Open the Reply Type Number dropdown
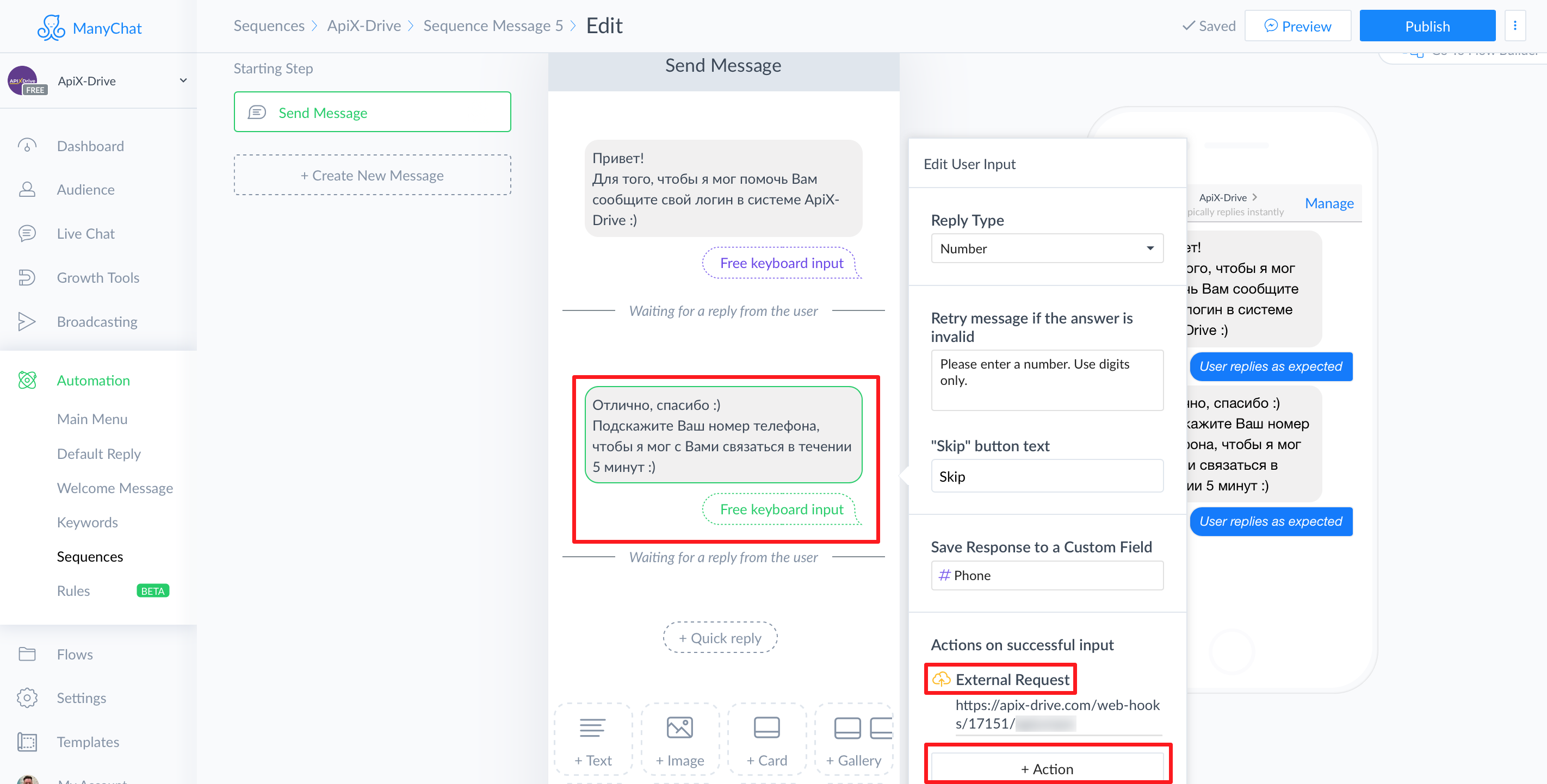1547x784 pixels. 1047,248
